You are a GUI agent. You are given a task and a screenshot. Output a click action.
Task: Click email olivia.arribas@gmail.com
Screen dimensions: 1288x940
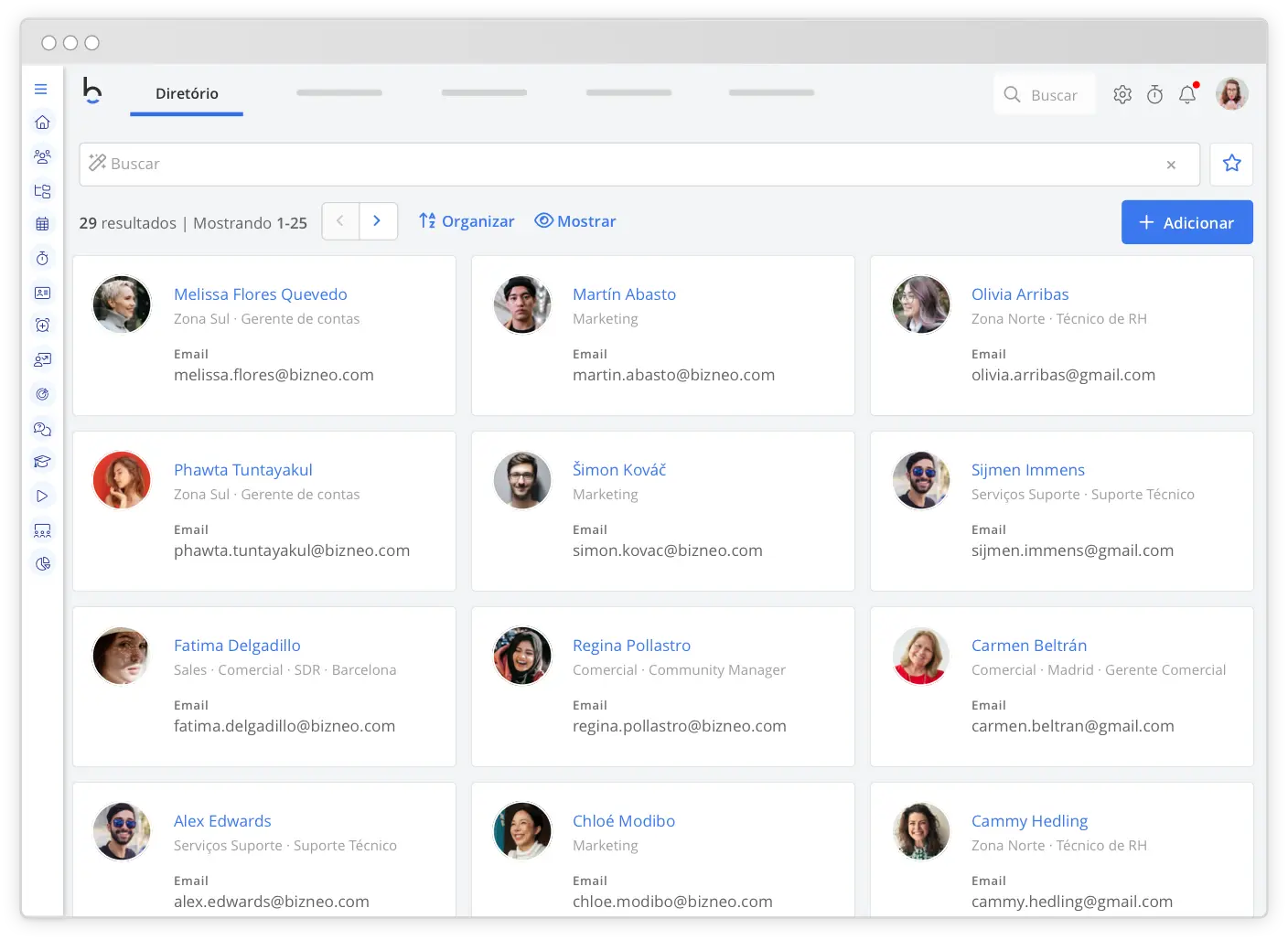(x=1063, y=375)
